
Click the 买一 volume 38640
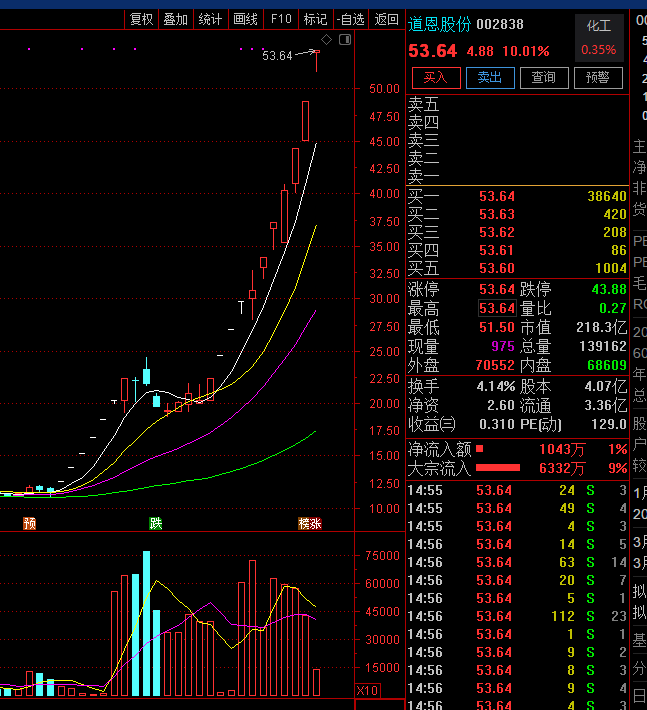607,197
